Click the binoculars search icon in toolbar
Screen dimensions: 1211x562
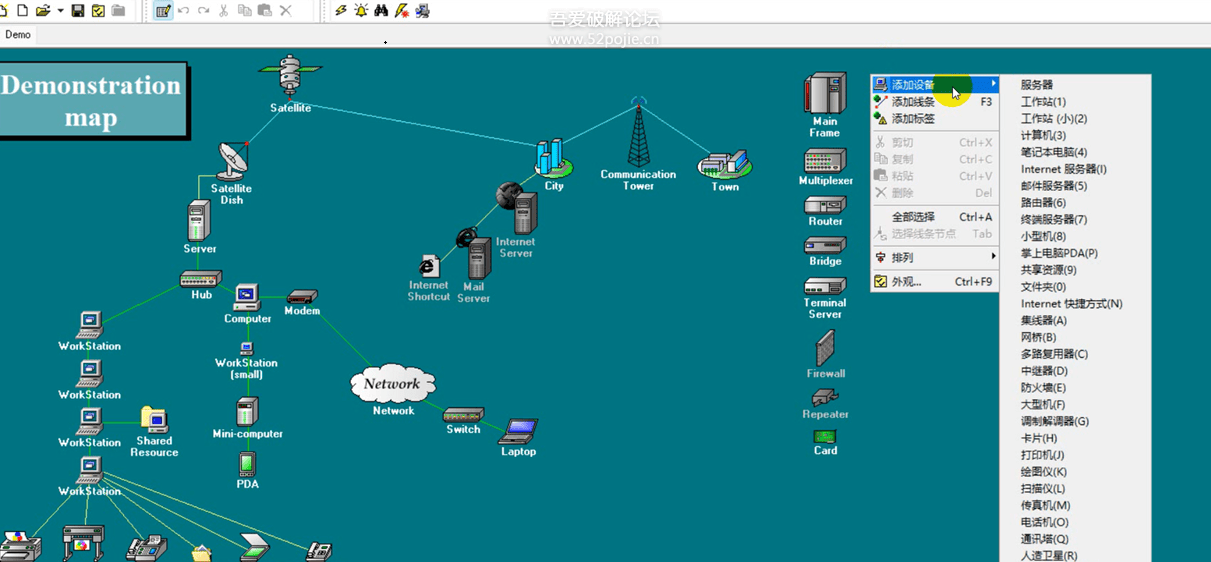[x=381, y=11]
